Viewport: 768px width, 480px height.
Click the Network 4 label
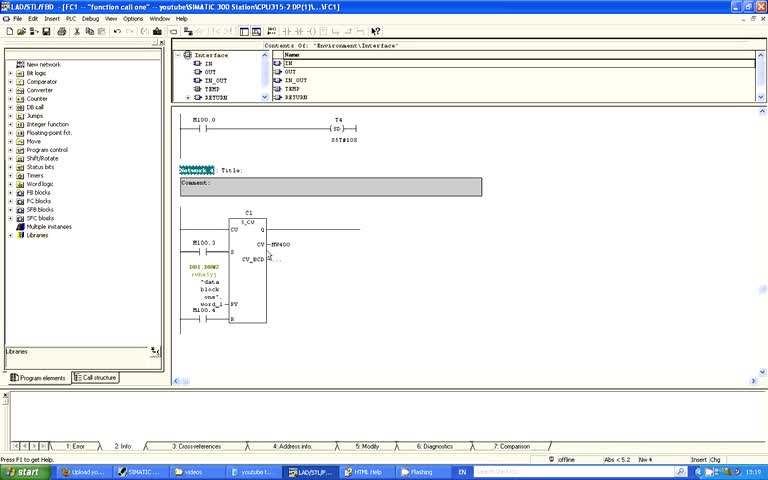tap(196, 170)
